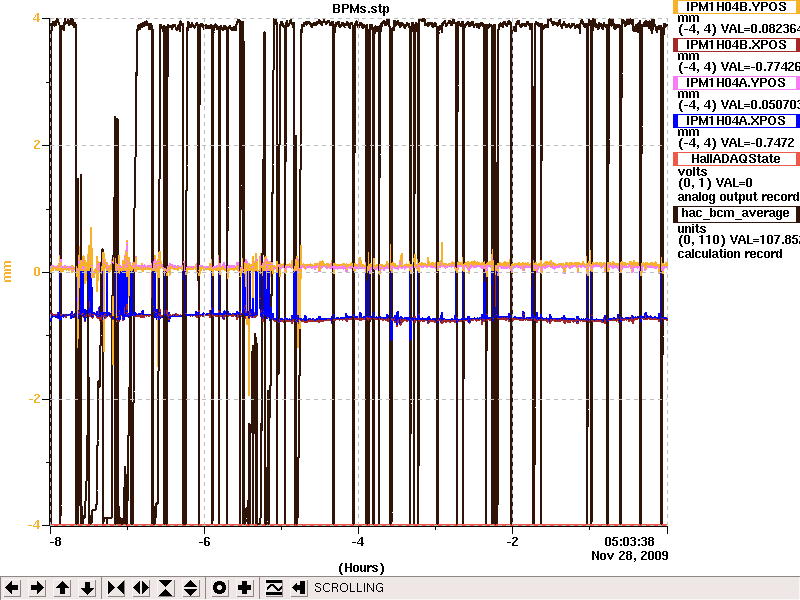Click the (Hours) x-axis title
800x600 pixels.
361,568
